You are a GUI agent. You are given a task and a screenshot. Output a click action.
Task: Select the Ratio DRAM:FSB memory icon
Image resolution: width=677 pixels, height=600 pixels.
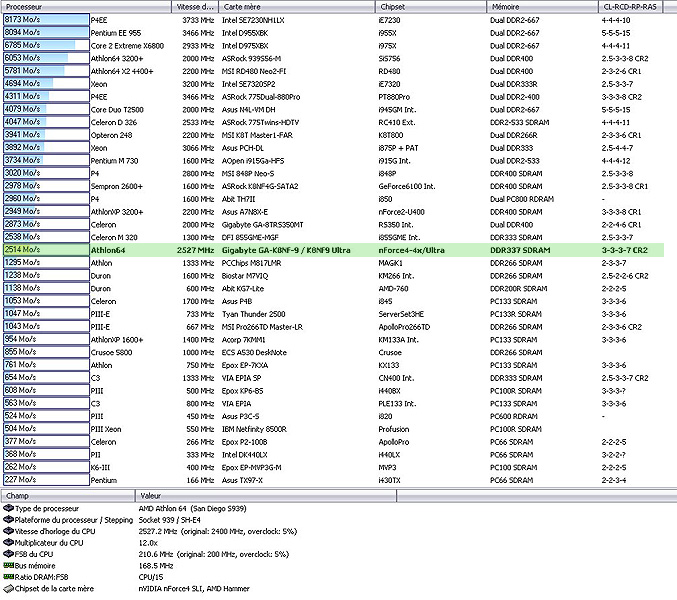click(8, 576)
